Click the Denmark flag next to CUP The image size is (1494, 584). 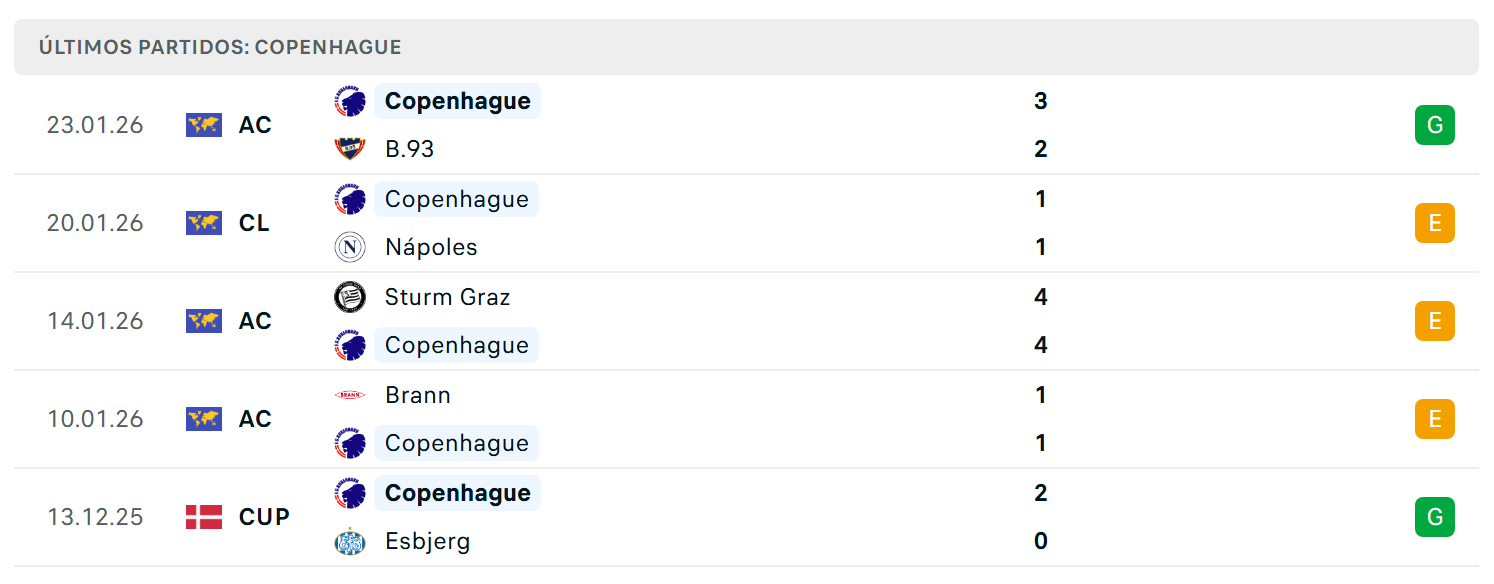coord(204,517)
